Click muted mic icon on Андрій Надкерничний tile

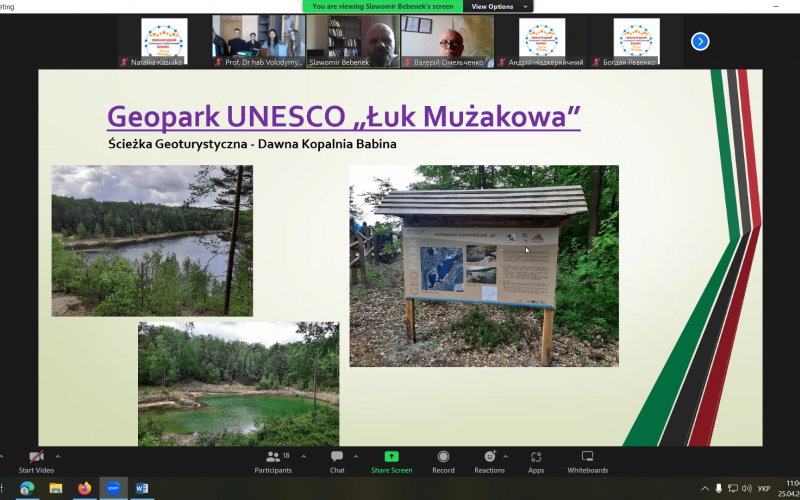coord(501,62)
